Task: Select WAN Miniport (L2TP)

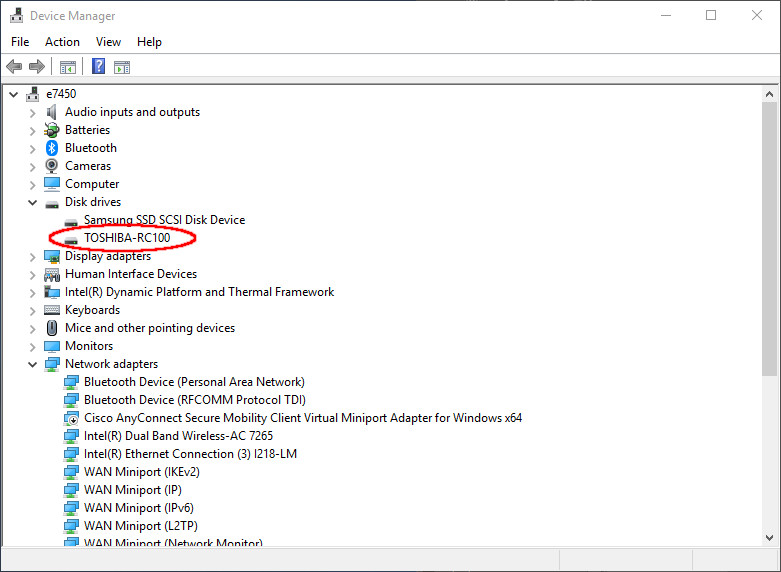Action: (x=141, y=526)
